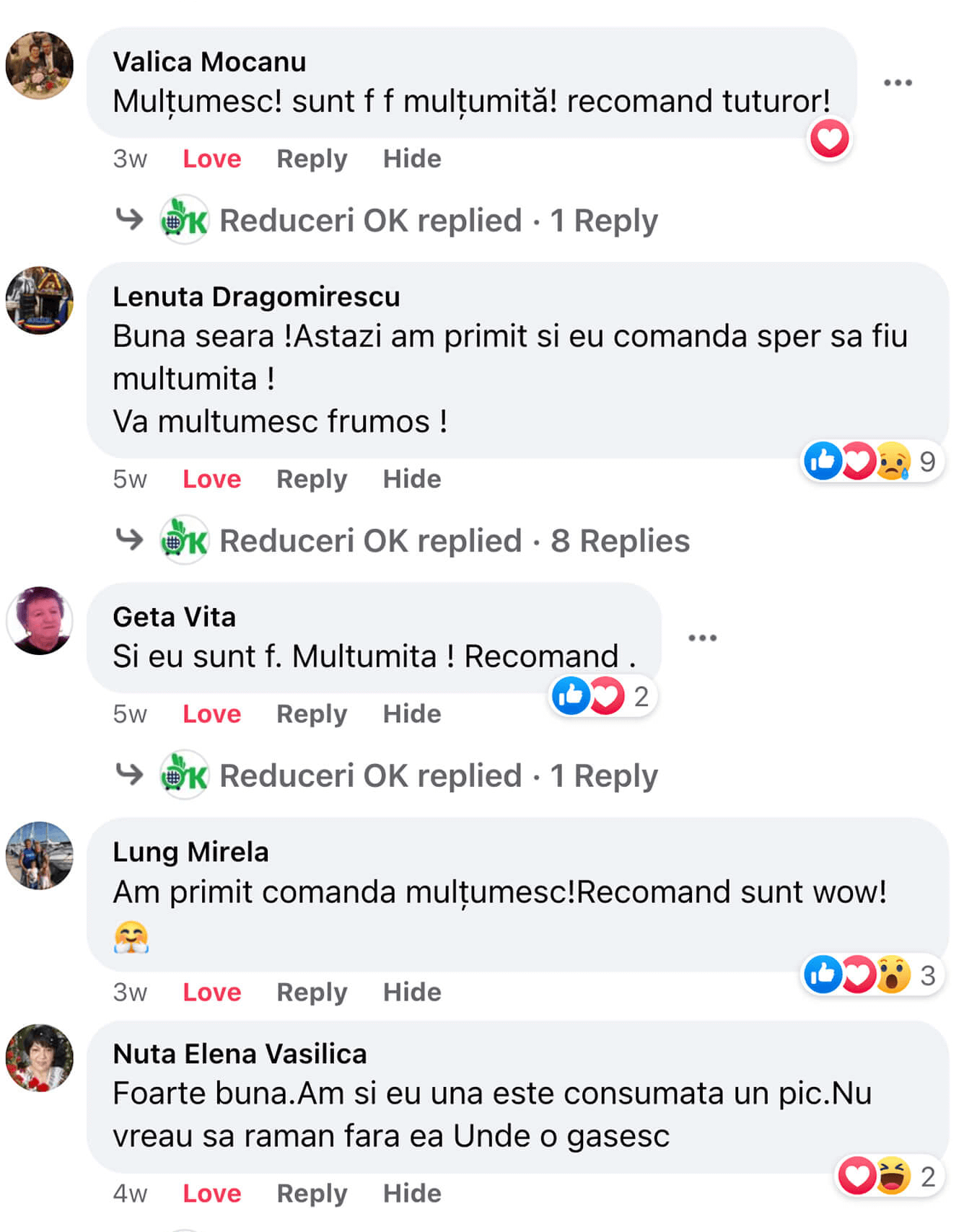This screenshot has height=1232, width=964.
Task: Open Geta Vita's profile avatar
Action: [x=40, y=620]
